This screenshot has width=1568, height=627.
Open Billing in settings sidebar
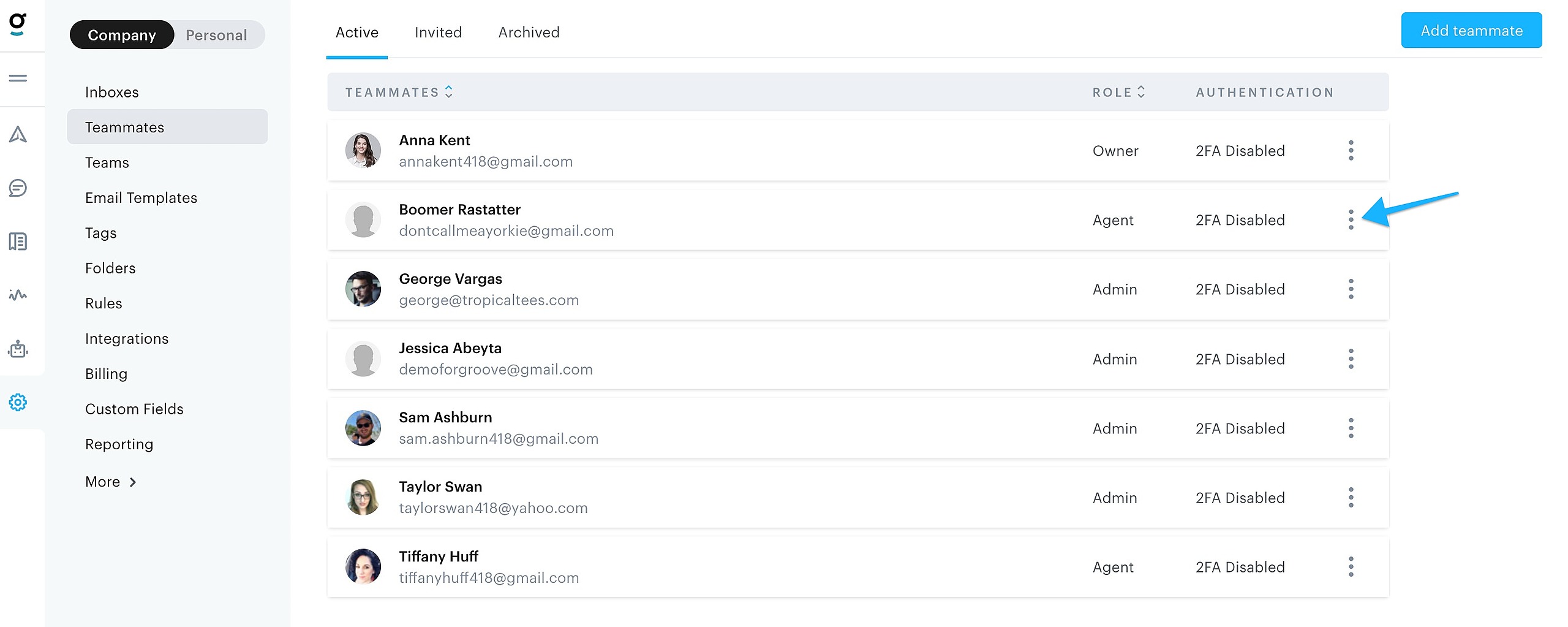point(106,374)
